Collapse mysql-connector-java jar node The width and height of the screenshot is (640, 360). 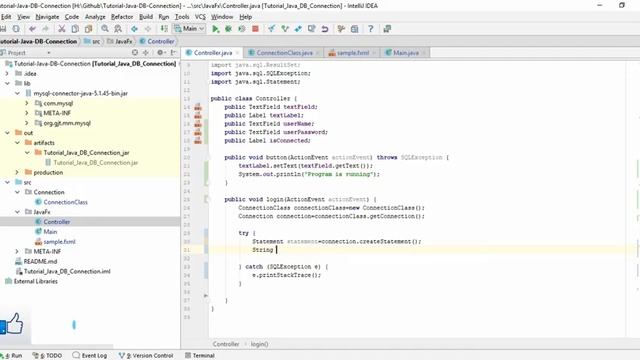pos(17,93)
